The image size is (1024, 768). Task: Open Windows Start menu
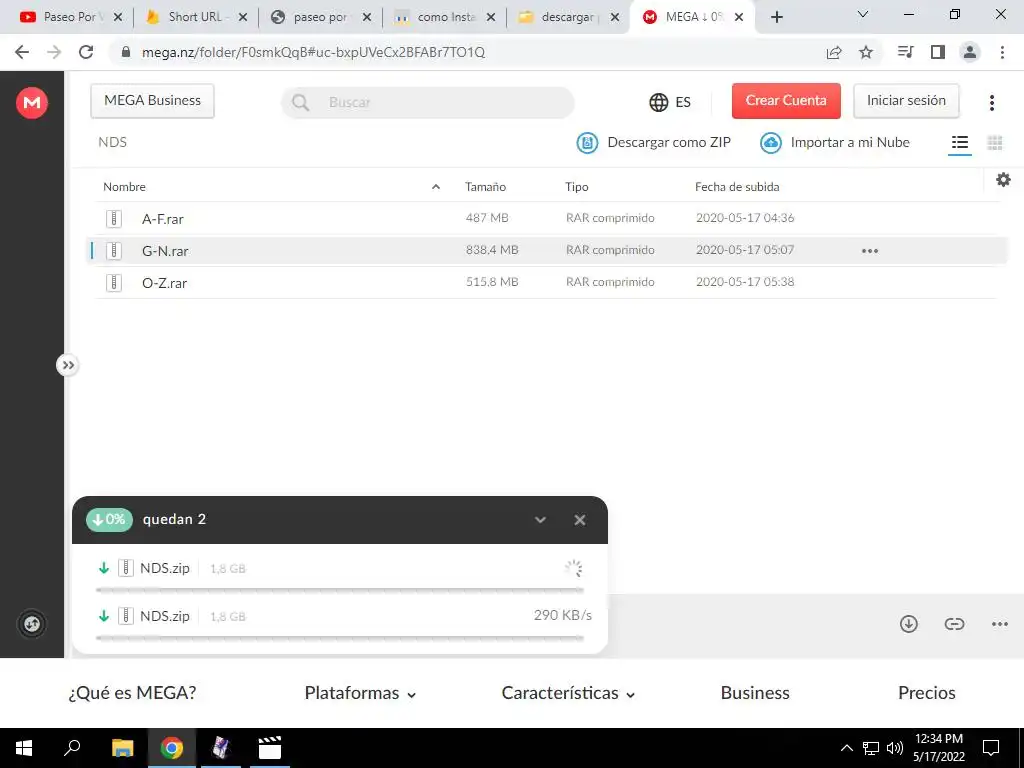tap(24, 748)
